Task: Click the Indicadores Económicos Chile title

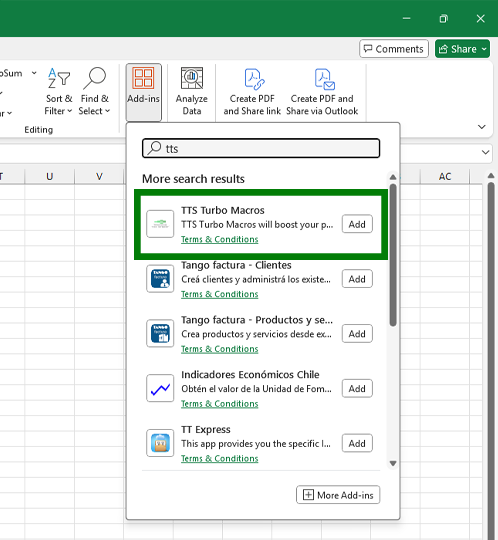Action: 250,374
